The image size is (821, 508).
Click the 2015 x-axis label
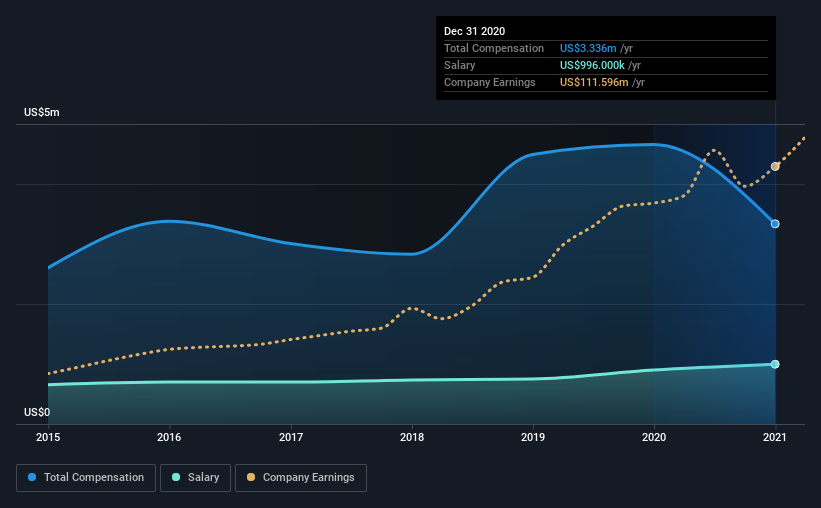48,437
